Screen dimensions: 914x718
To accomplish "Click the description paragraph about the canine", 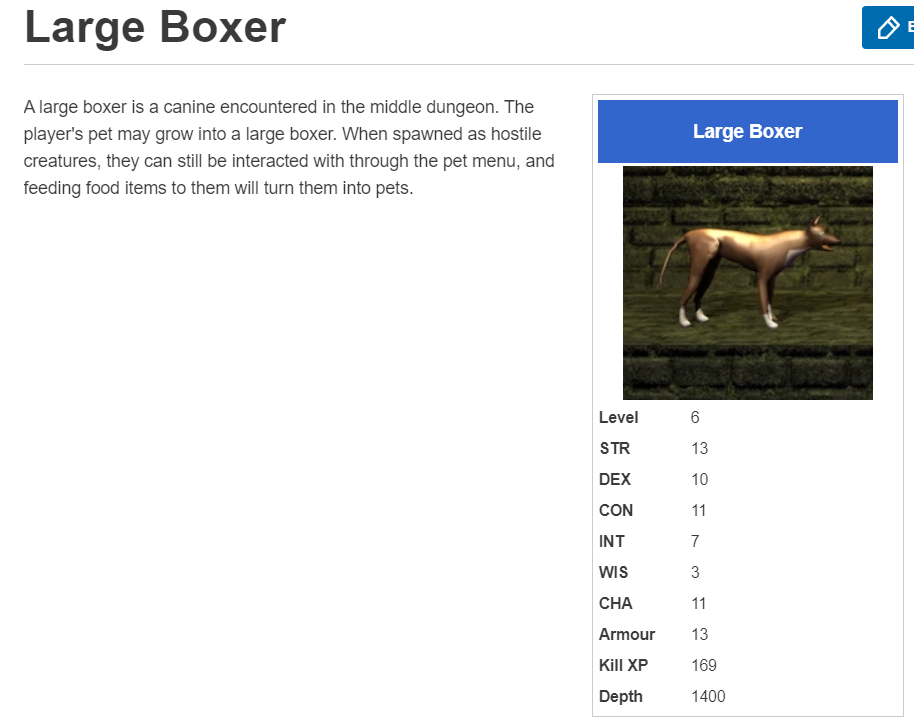I will (x=290, y=147).
